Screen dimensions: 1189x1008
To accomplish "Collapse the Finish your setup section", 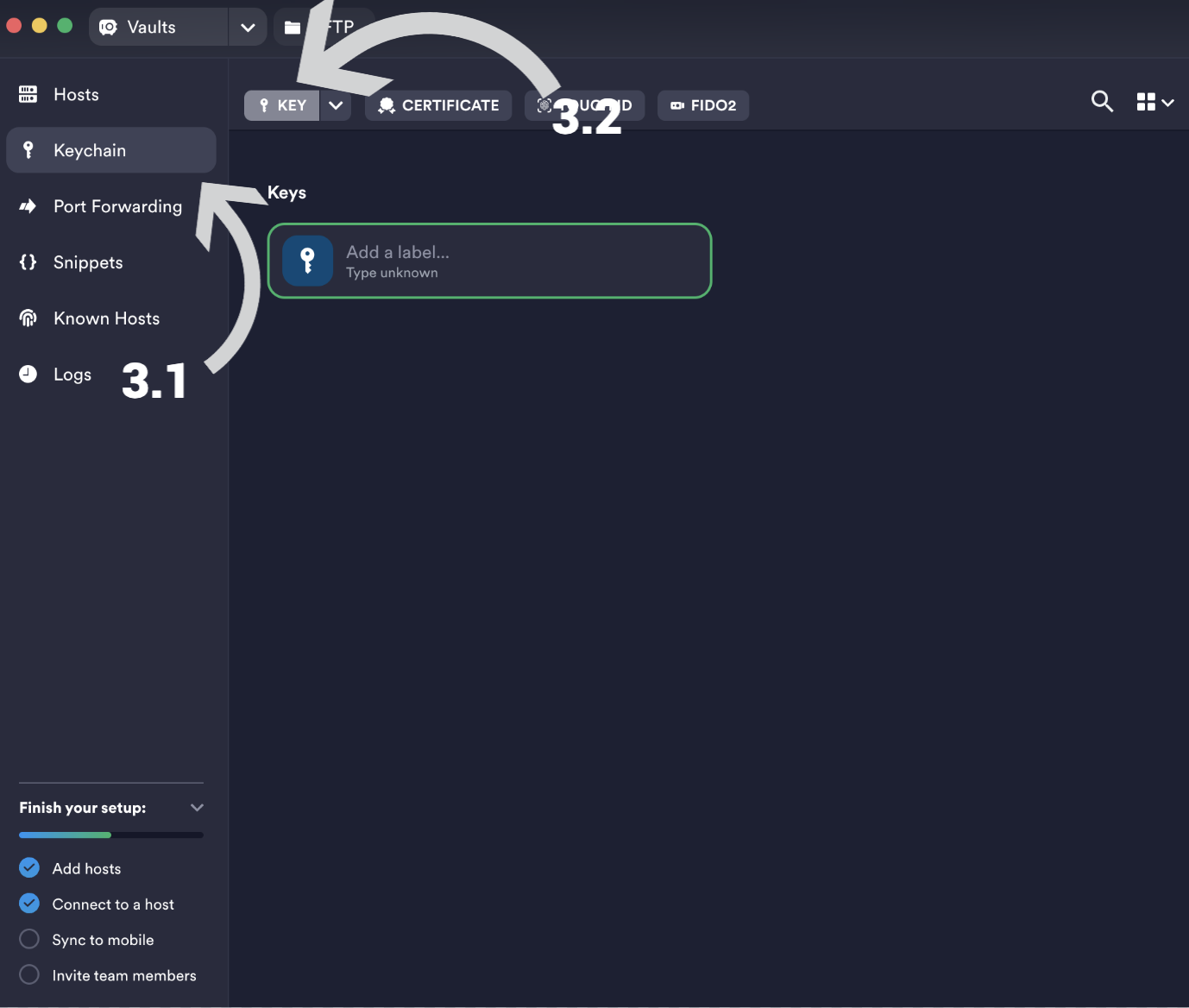I will tap(197, 808).
